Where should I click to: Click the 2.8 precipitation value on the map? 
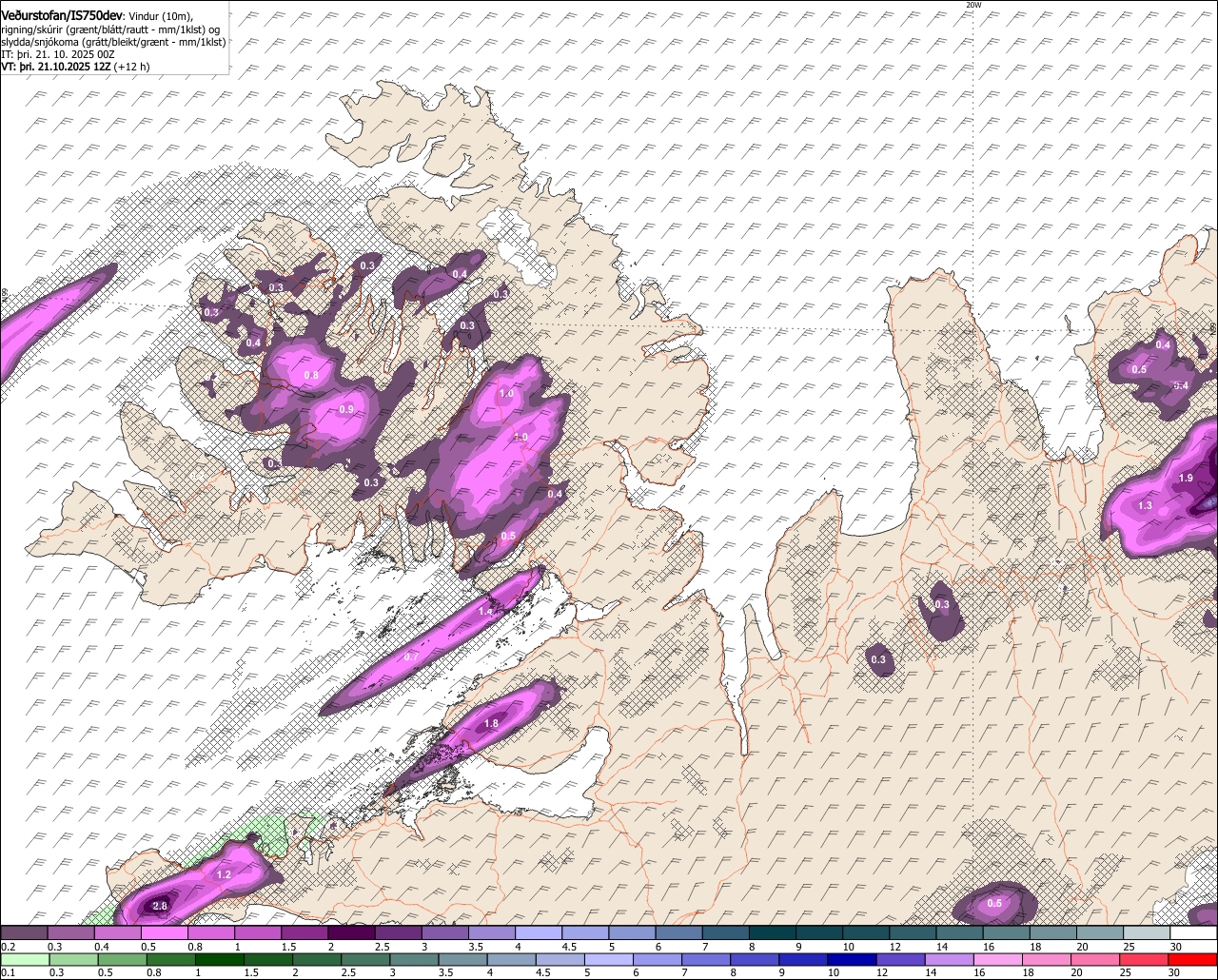coord(160,907)
